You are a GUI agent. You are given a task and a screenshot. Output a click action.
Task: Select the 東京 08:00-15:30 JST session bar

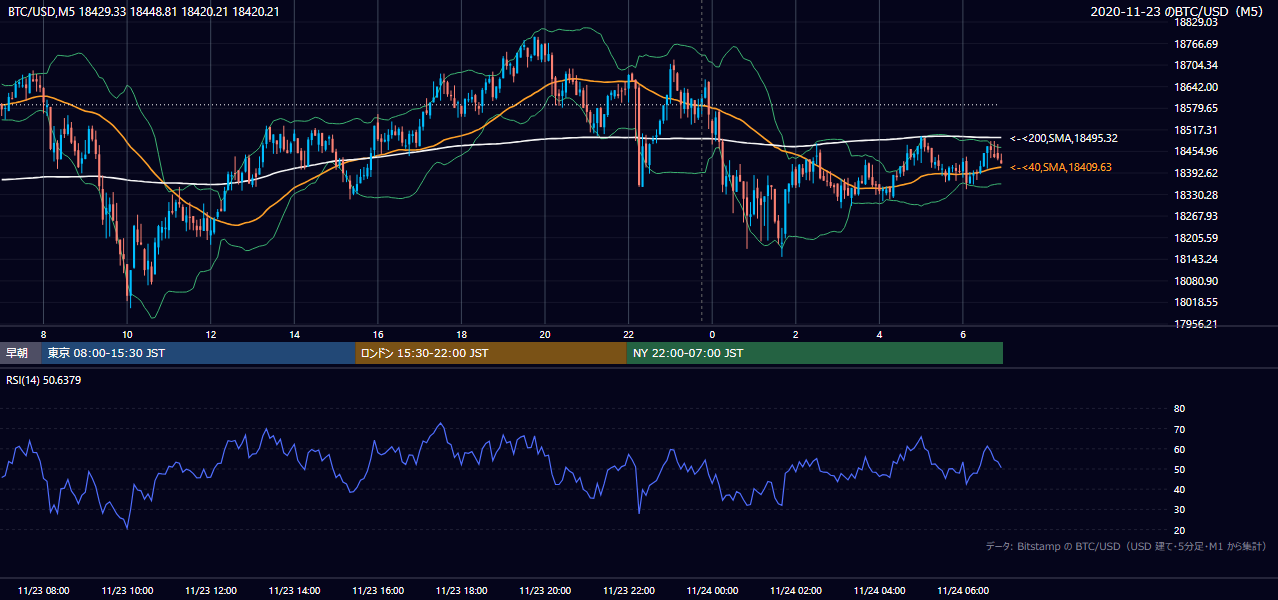[x=198, y=353]
